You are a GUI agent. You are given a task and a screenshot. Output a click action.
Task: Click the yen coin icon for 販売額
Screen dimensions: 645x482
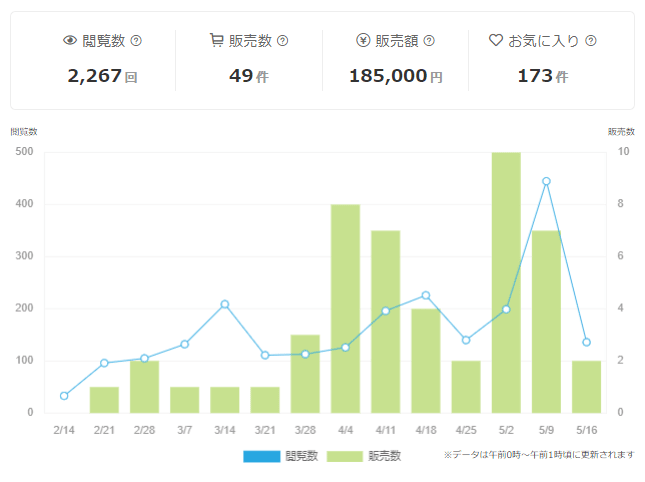point(363,41)
